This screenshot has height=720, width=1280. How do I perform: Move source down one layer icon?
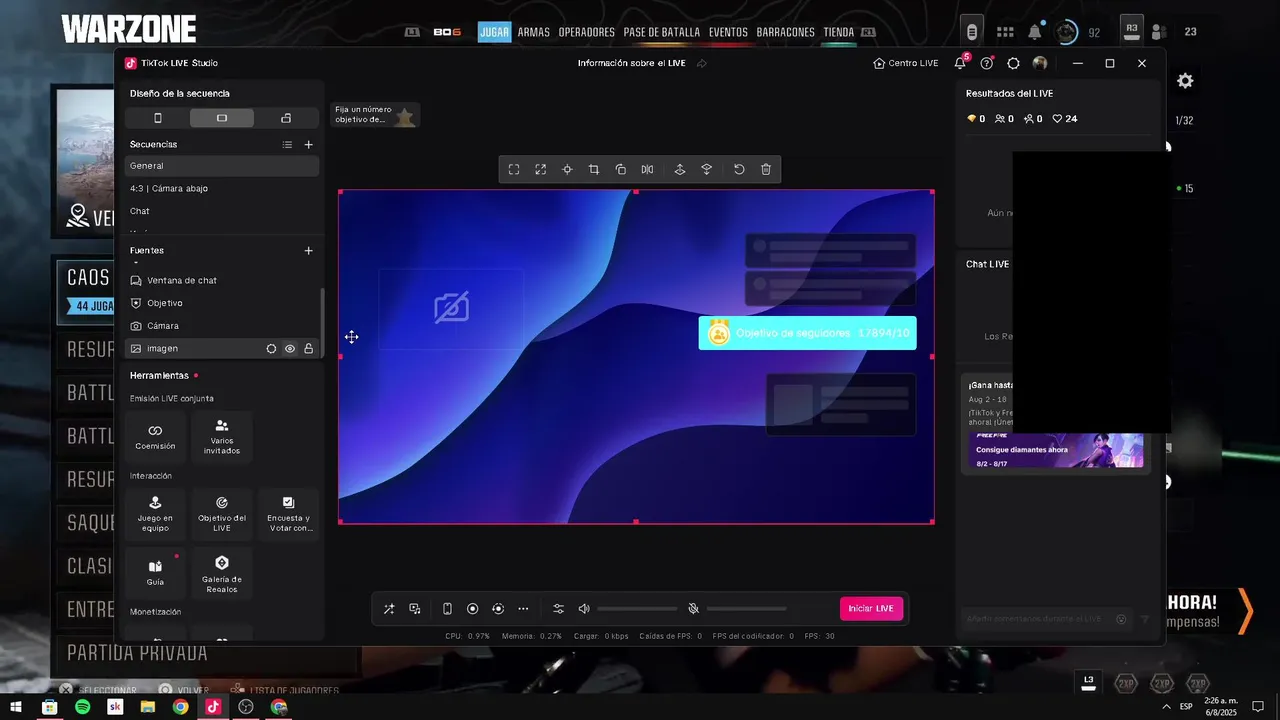pyautogui.click(x=707, y=170)
